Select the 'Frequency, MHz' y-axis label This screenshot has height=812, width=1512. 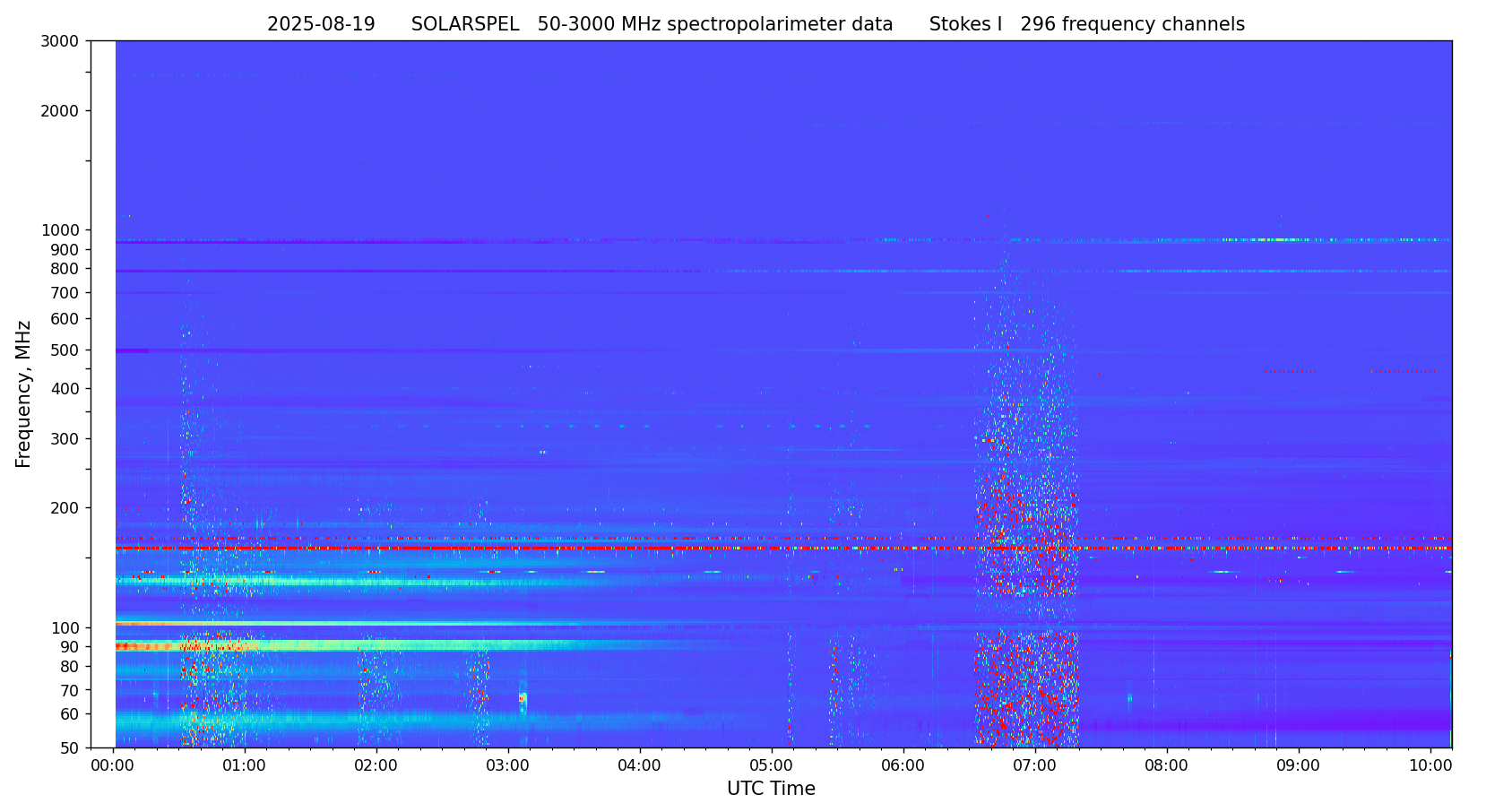click(x=23, y=393)
